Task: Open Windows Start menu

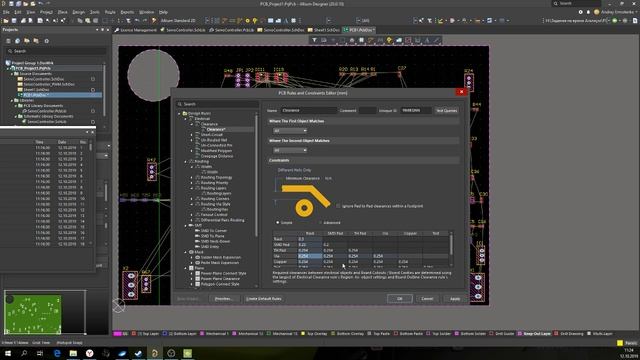Action: [x=7, y=353]
